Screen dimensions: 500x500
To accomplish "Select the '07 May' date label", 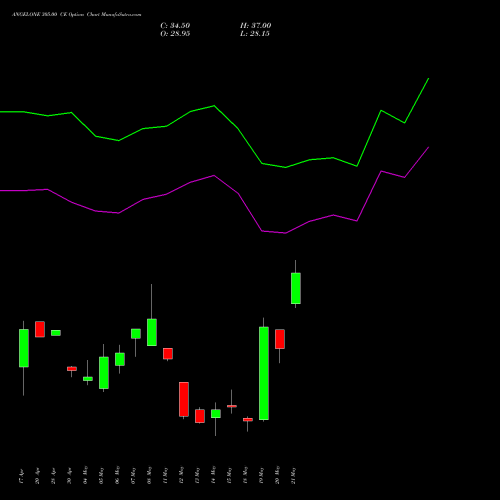I will tap(133, 475).
